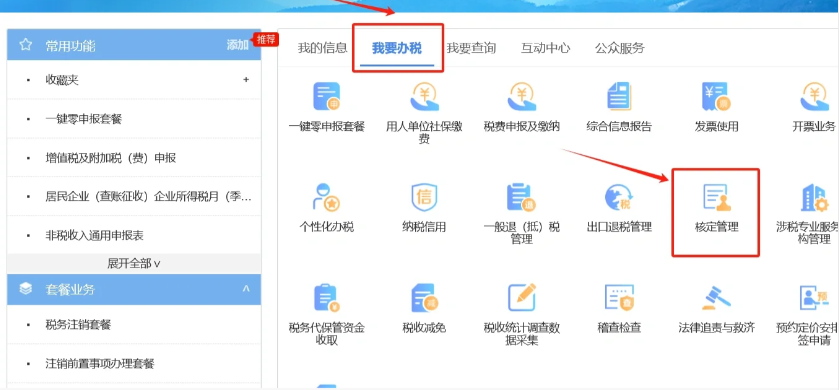Open sidebar 一键零申报套餐 link
Viewport: 839px width, 390px height.
pyautogui.click(x=84, y=119)
